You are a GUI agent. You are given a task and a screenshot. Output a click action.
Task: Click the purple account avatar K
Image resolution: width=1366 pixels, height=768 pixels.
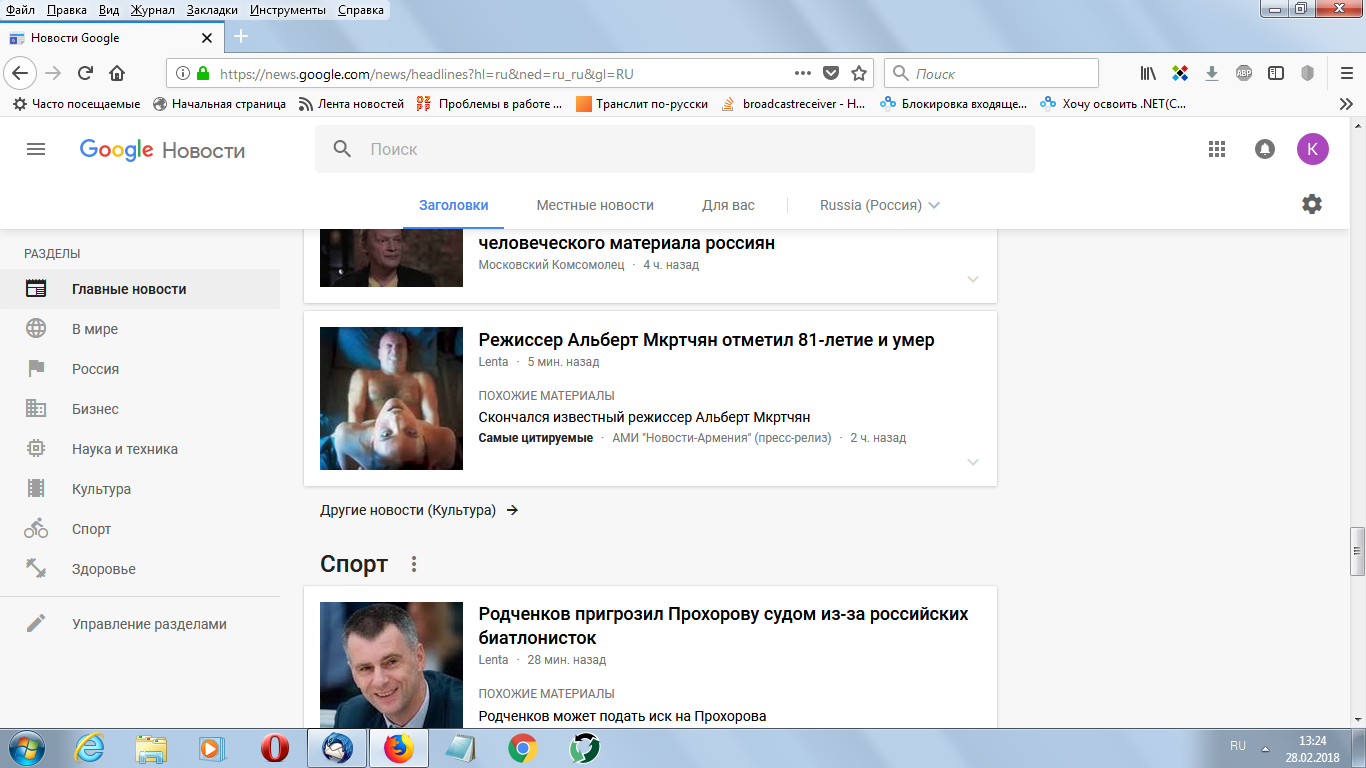coord(1313,149)
